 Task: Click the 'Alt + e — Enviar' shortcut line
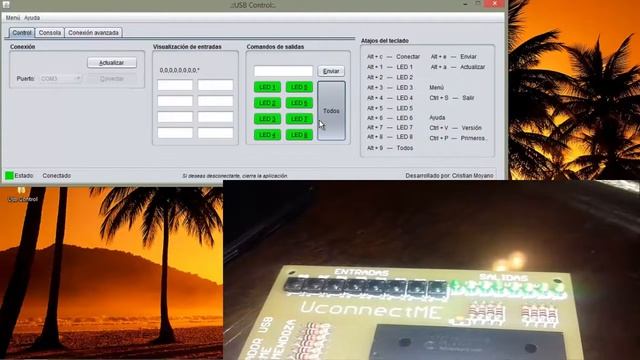pos(453,57)
